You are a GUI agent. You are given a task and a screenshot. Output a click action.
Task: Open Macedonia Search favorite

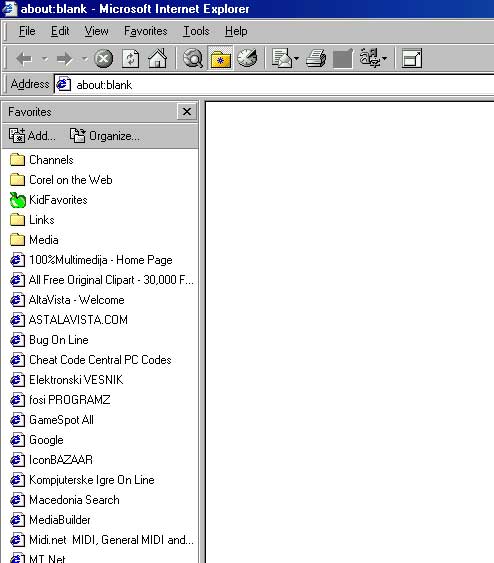[x=65, y=499]
